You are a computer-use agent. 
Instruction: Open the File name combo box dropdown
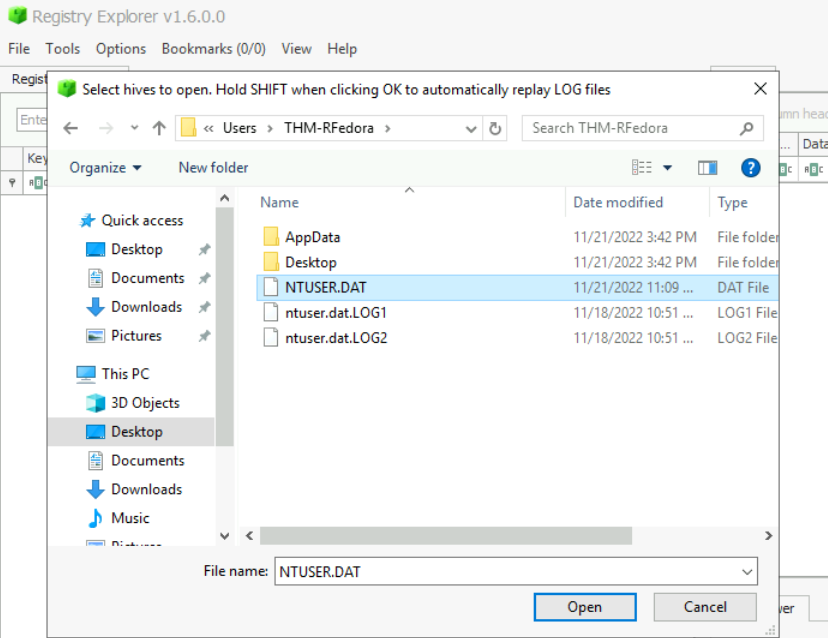[747, 571]
